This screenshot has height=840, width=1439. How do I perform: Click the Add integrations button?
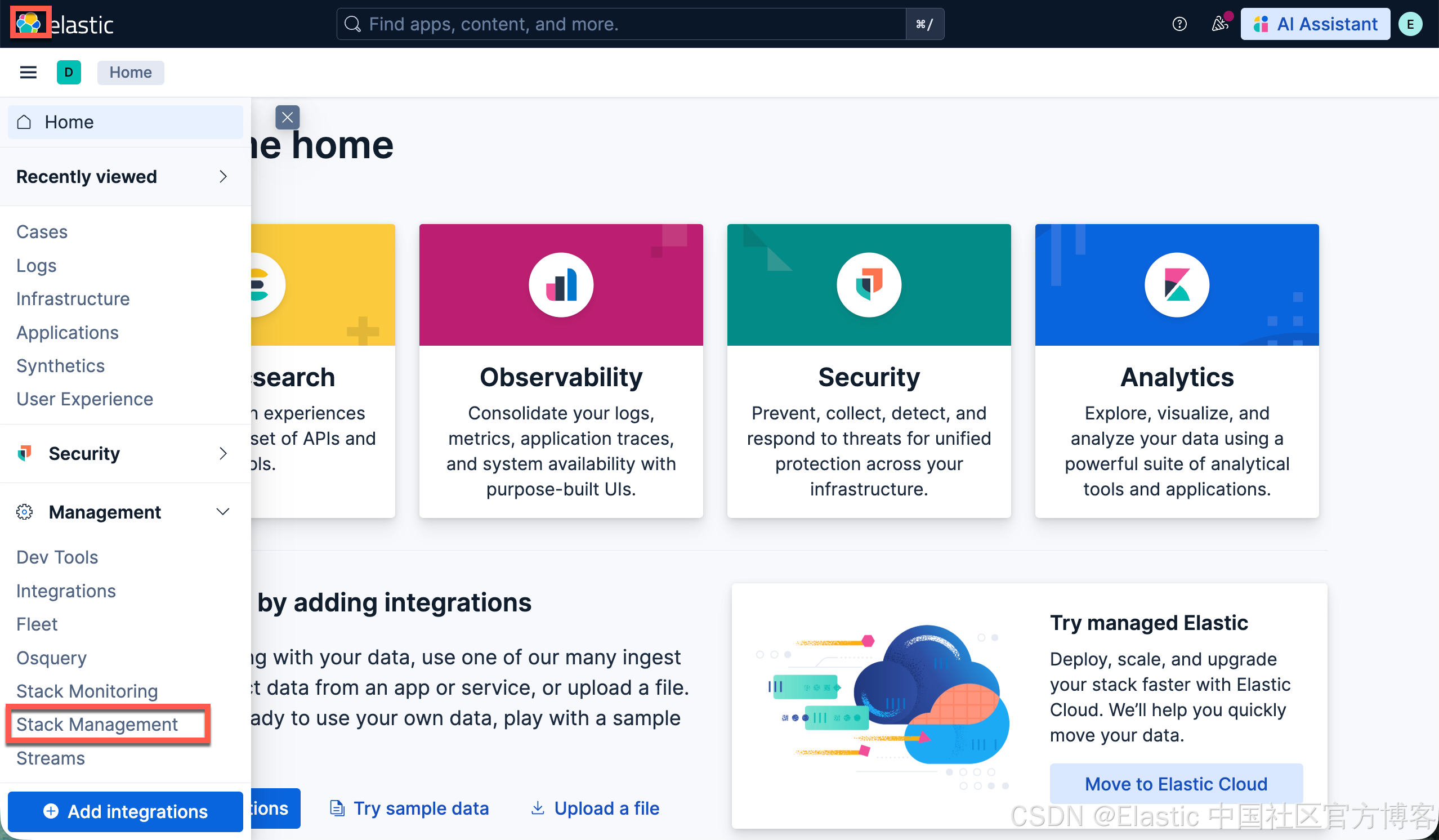pos(125,811)
